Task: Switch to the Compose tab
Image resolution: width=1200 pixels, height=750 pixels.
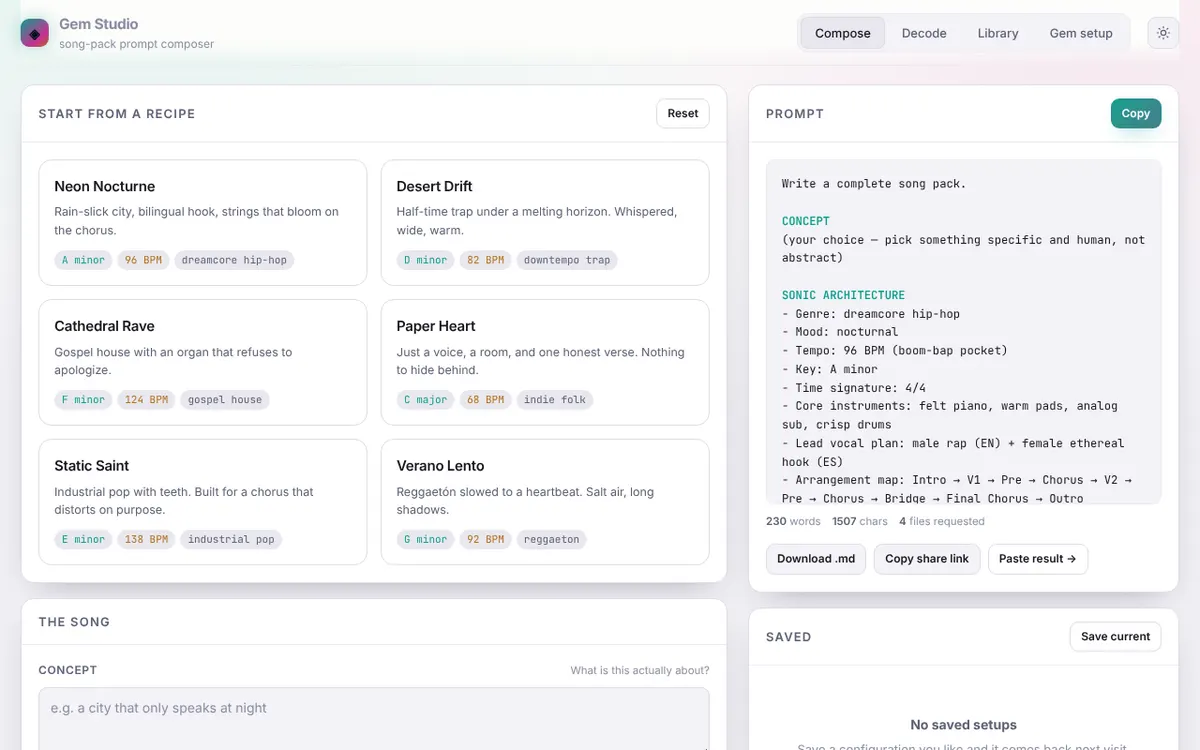Action: click(x=843, y=33)
